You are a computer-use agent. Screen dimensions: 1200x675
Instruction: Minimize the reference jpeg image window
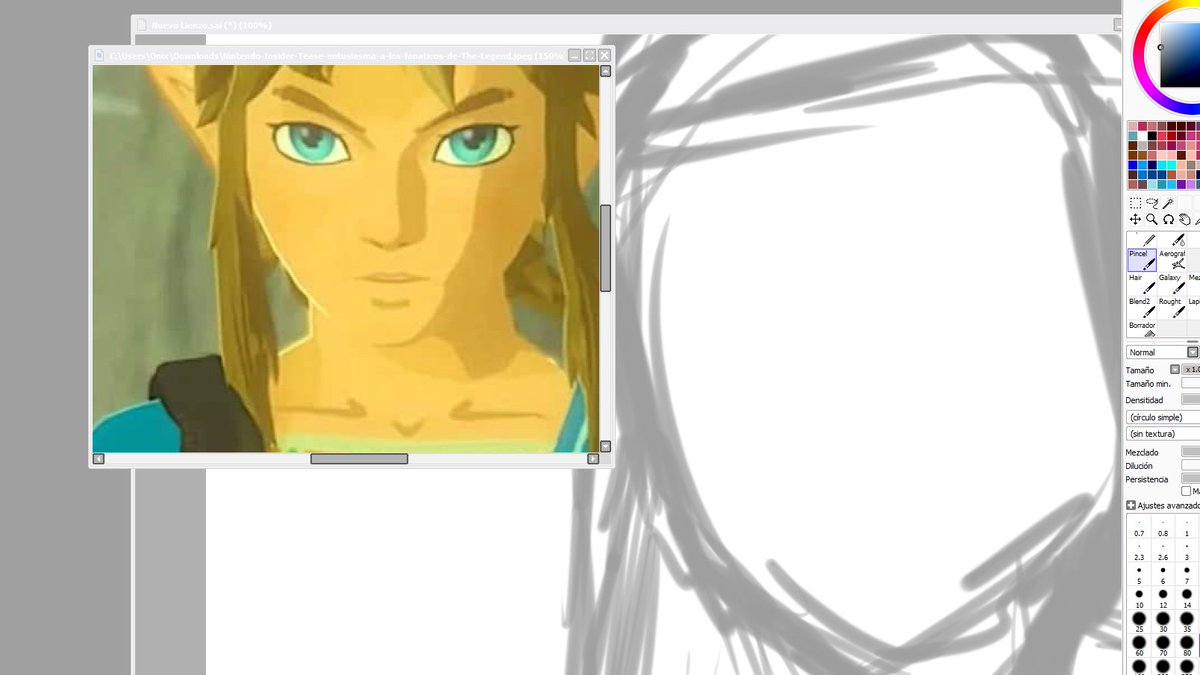coord(575,55)
